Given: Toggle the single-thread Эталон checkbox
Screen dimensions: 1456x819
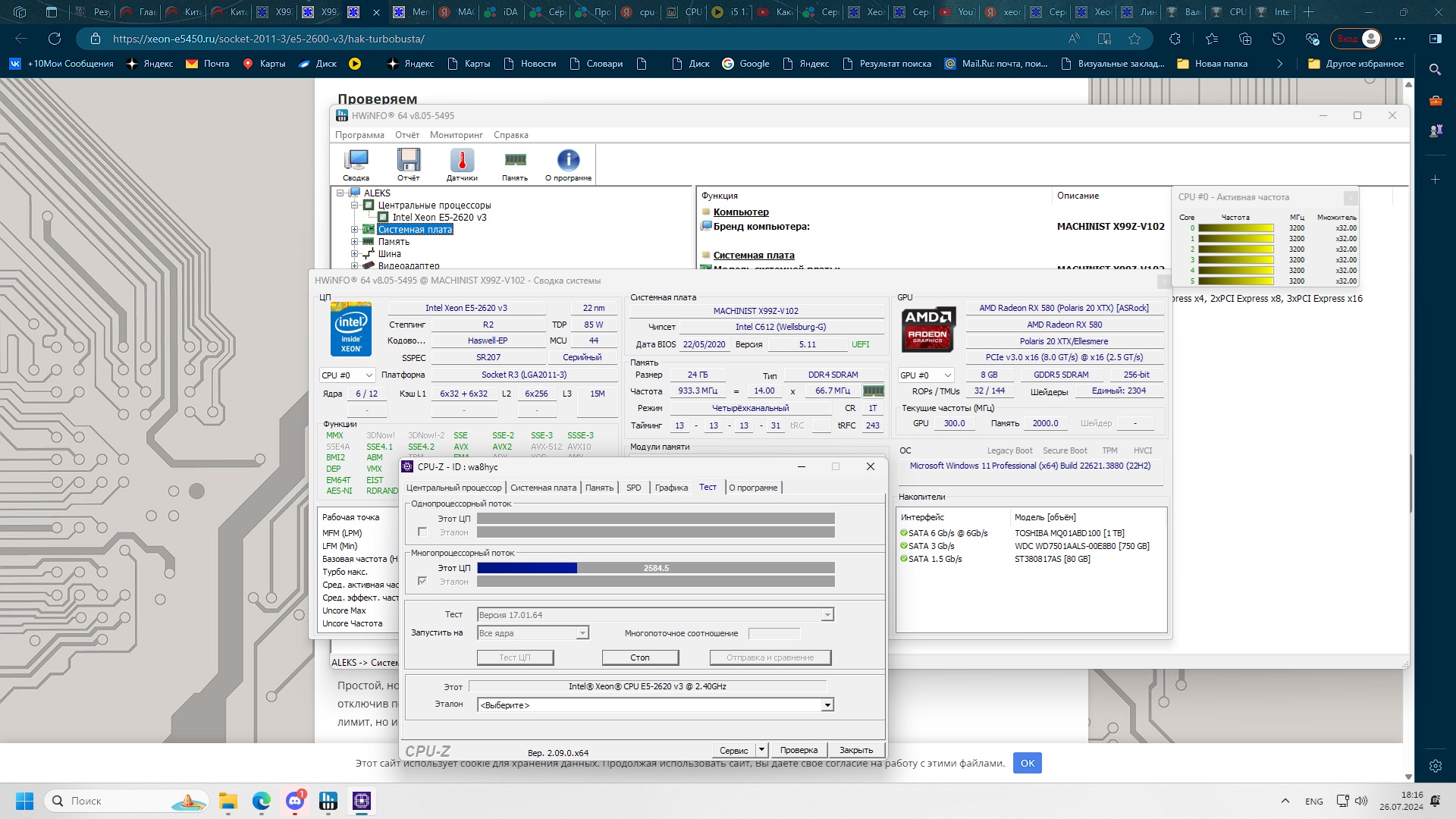Looking at the screenshot, I should 422,532.
